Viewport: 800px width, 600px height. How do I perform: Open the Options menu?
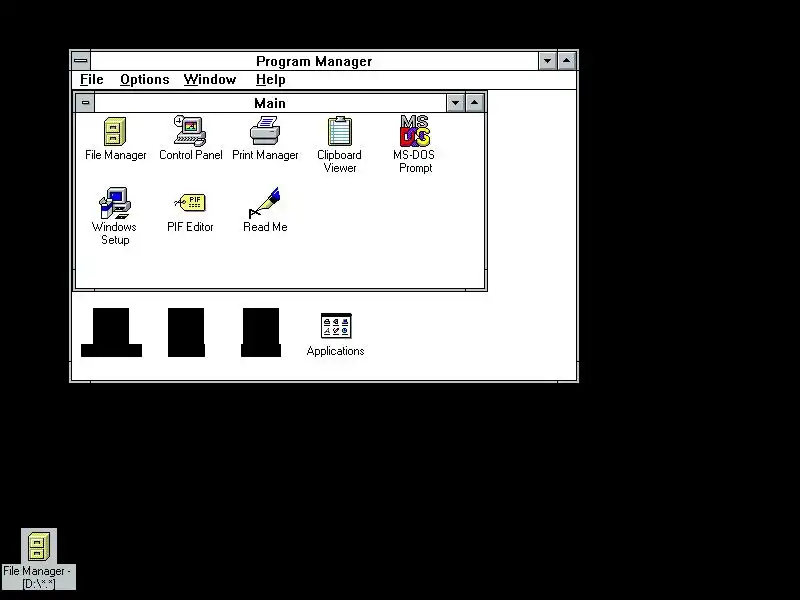(x=144, y=80)
